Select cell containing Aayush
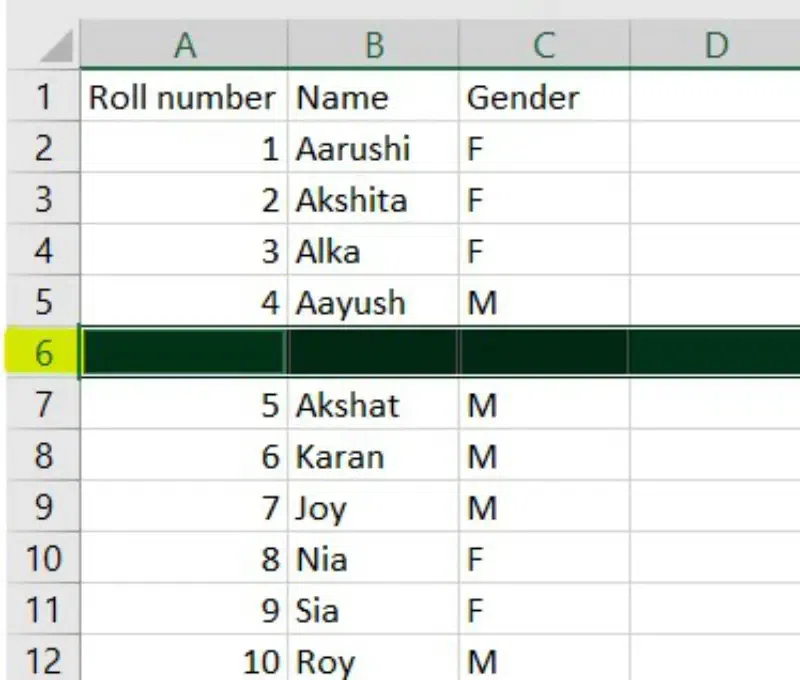 click(x=373, y=302)
